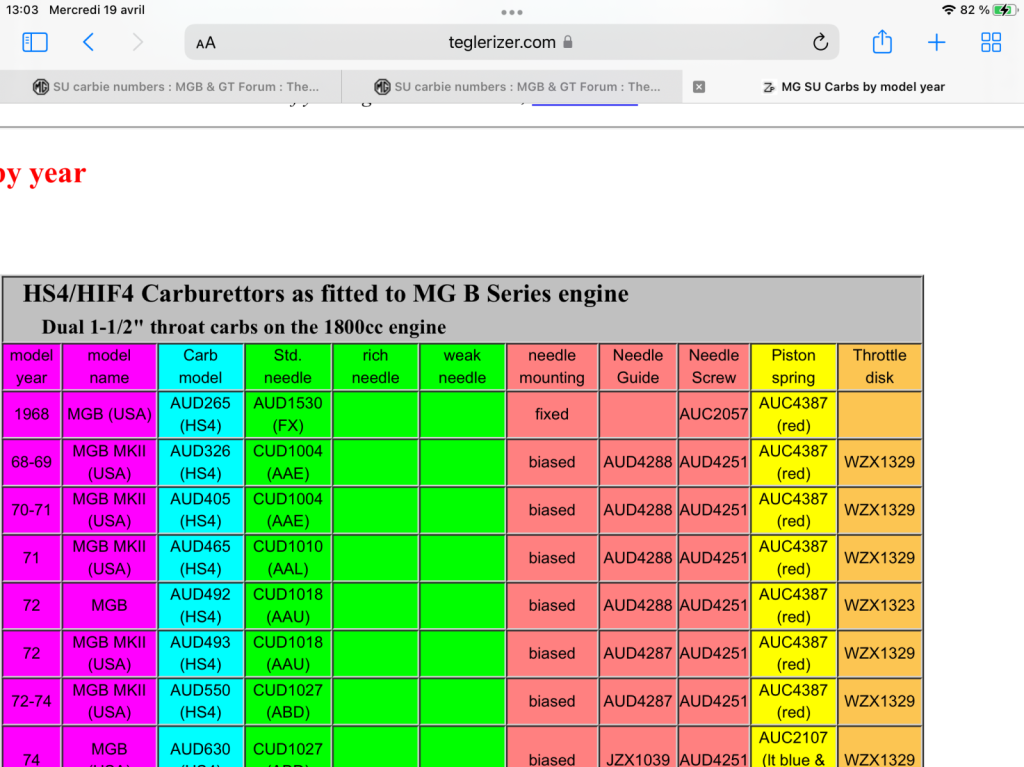The width and height of the screenshot is (1024, 767).
Task: Show the Safari sidebar
Action: (35, 42)
